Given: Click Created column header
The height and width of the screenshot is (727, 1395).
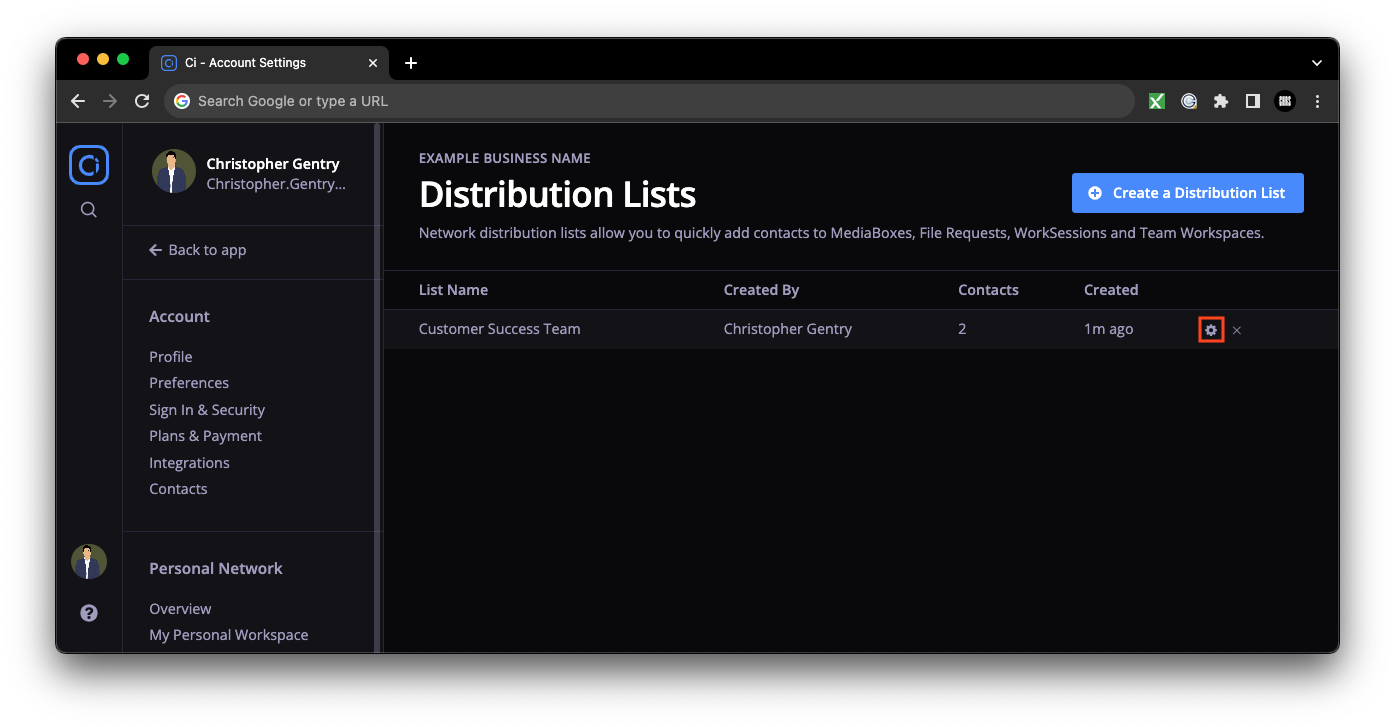Looking at the screenshot, I should (x=1111, y=290).
